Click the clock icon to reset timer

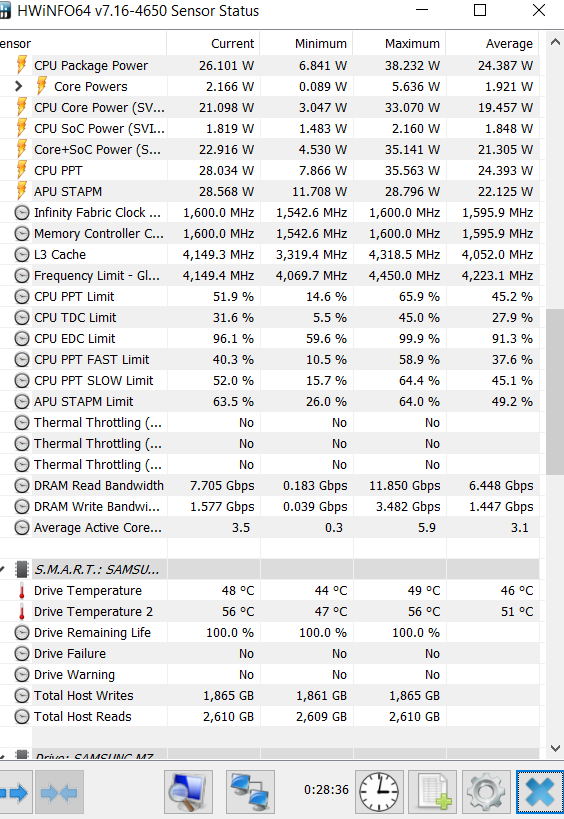point(379,792)
